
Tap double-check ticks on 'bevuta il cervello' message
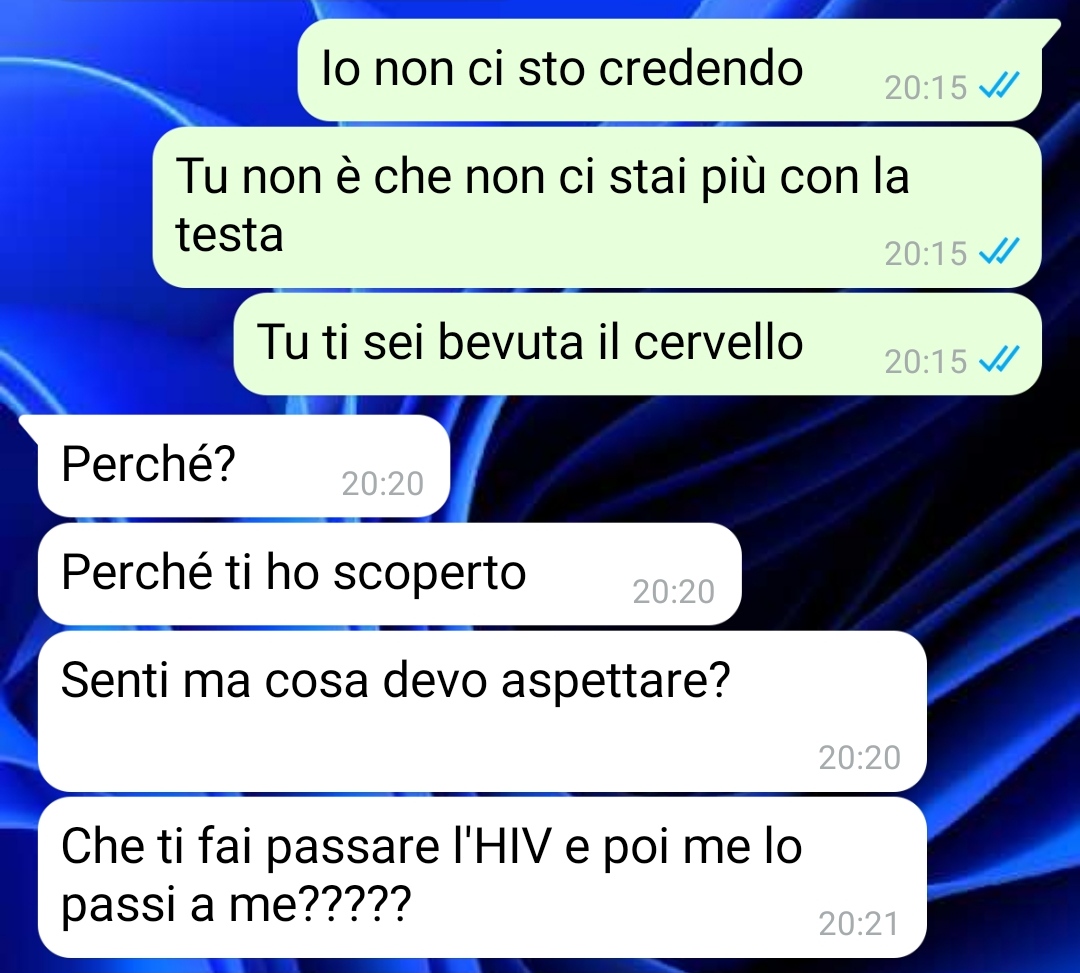[x=999, y=360]
